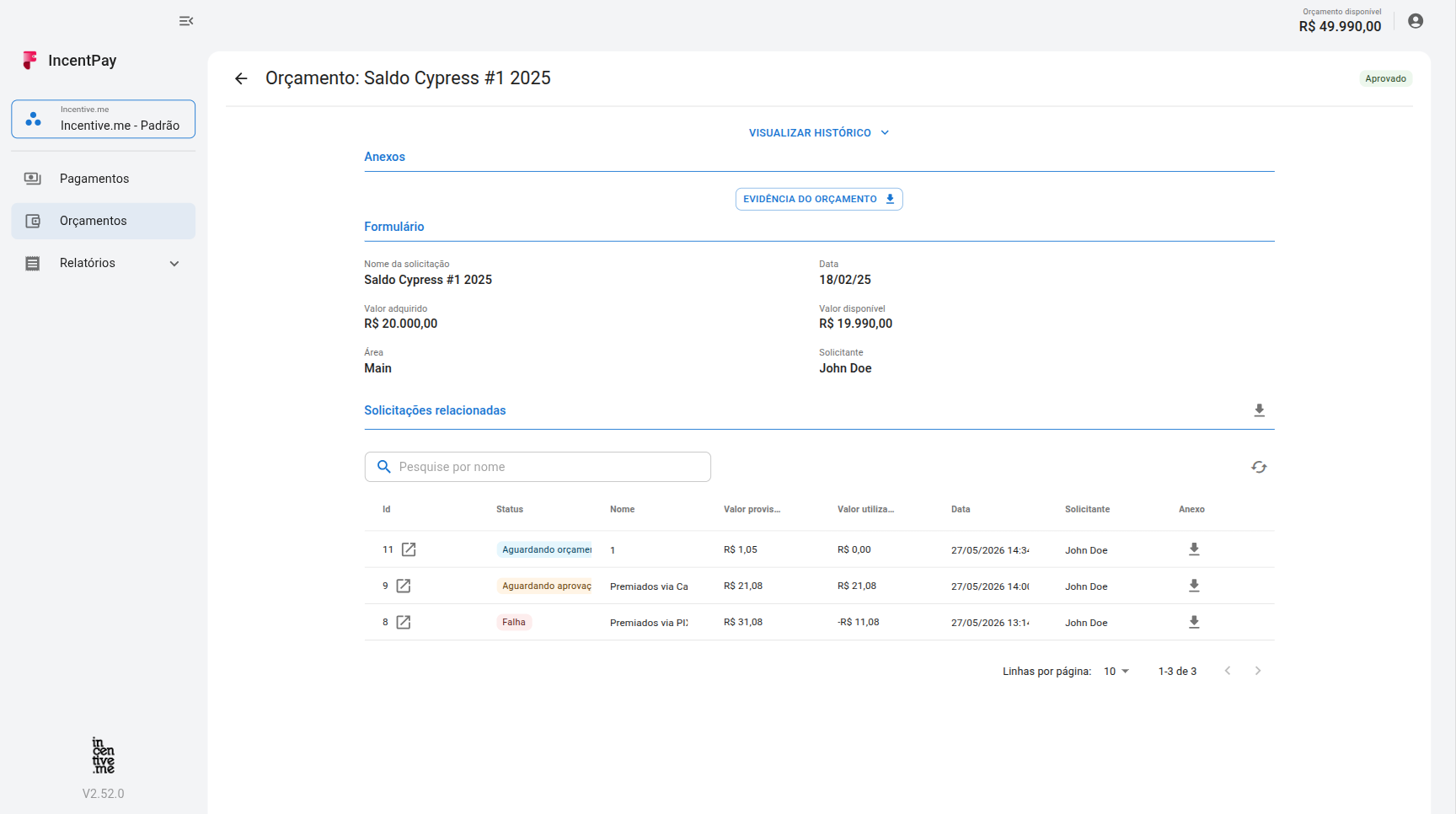This screenshot has width=1456, height=814.
Task: Go back with the arrow icon
Action: coord(241,78)
